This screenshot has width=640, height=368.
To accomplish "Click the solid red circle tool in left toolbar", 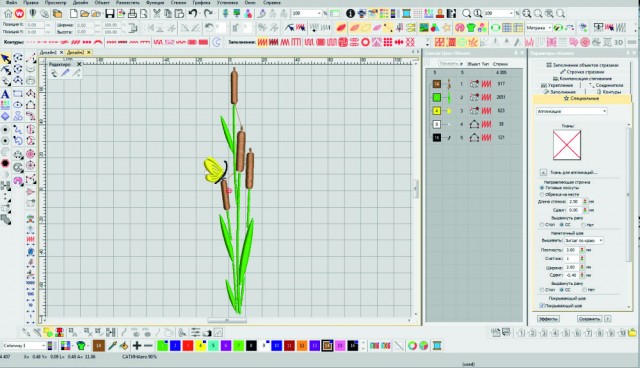I will 5,164.
